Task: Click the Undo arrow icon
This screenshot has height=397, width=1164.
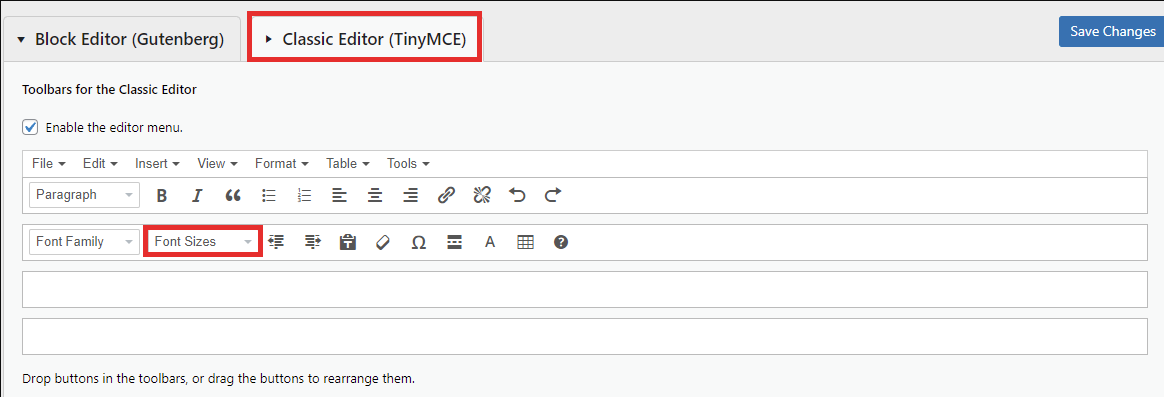Action: tap(517, 195)
